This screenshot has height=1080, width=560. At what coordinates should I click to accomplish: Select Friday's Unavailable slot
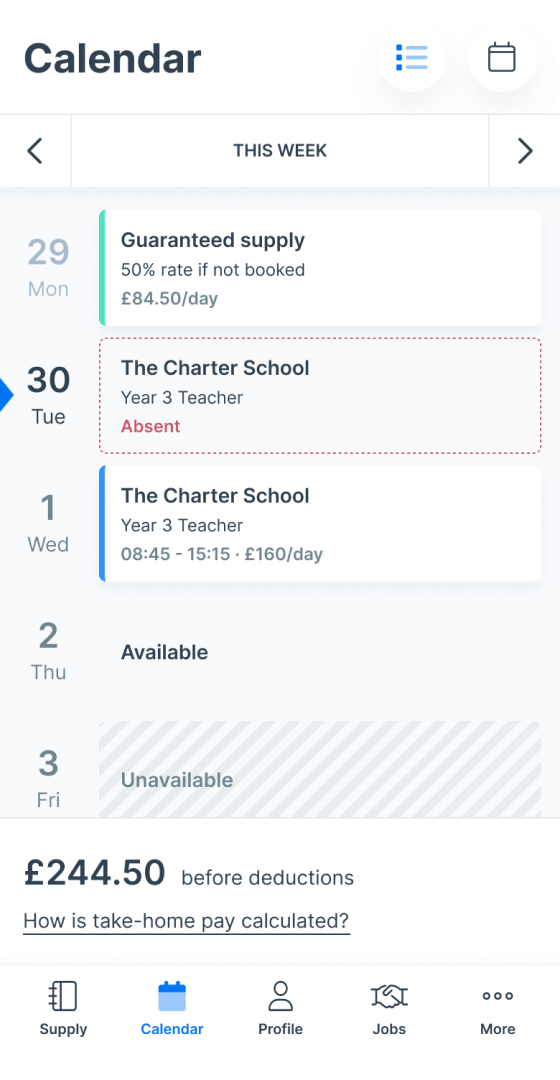tap(320, 769)
